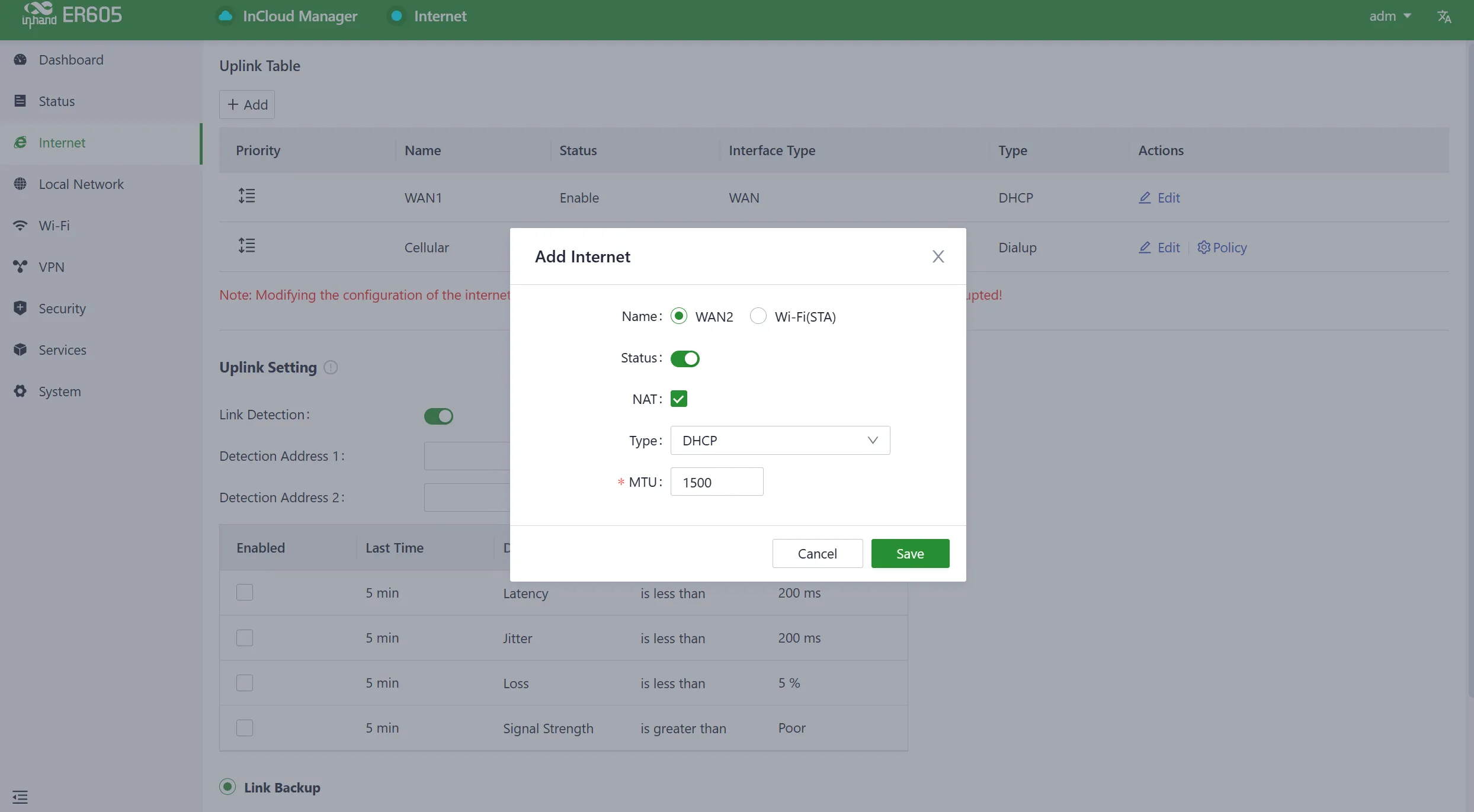Click the Services cube icon in sidebar
Viewport: 1474px width, 812px height.
coord(20,349)
